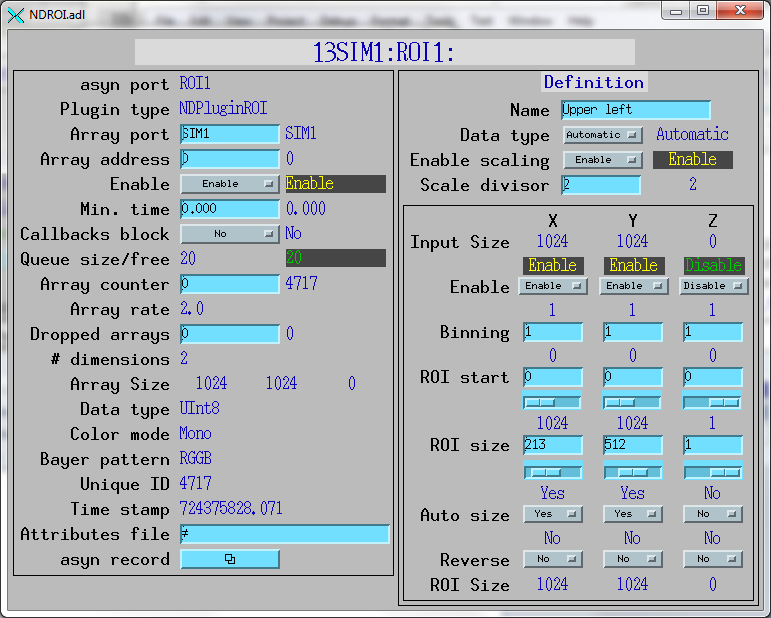Click the Scale divisor input field
This screenshot has height=618, width=771.
tap(601, 185)
